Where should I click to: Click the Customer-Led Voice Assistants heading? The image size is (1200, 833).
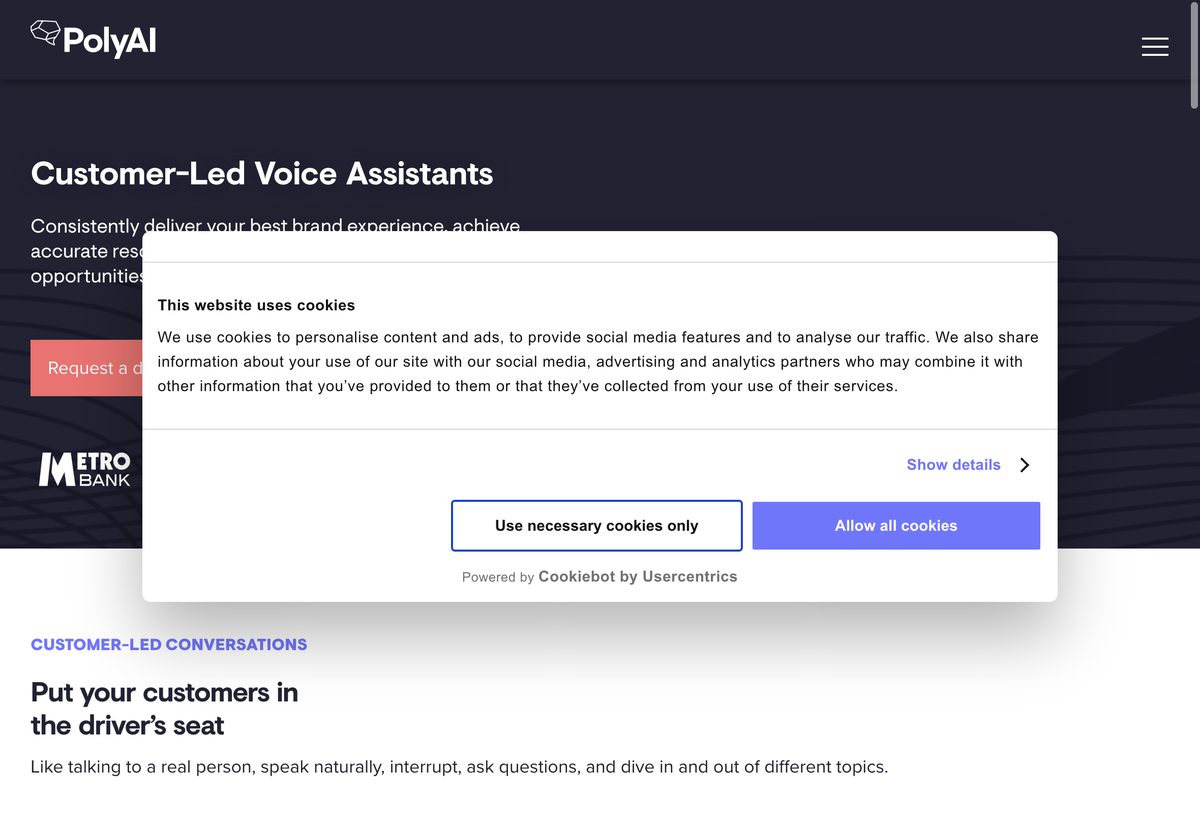point(262,174)
